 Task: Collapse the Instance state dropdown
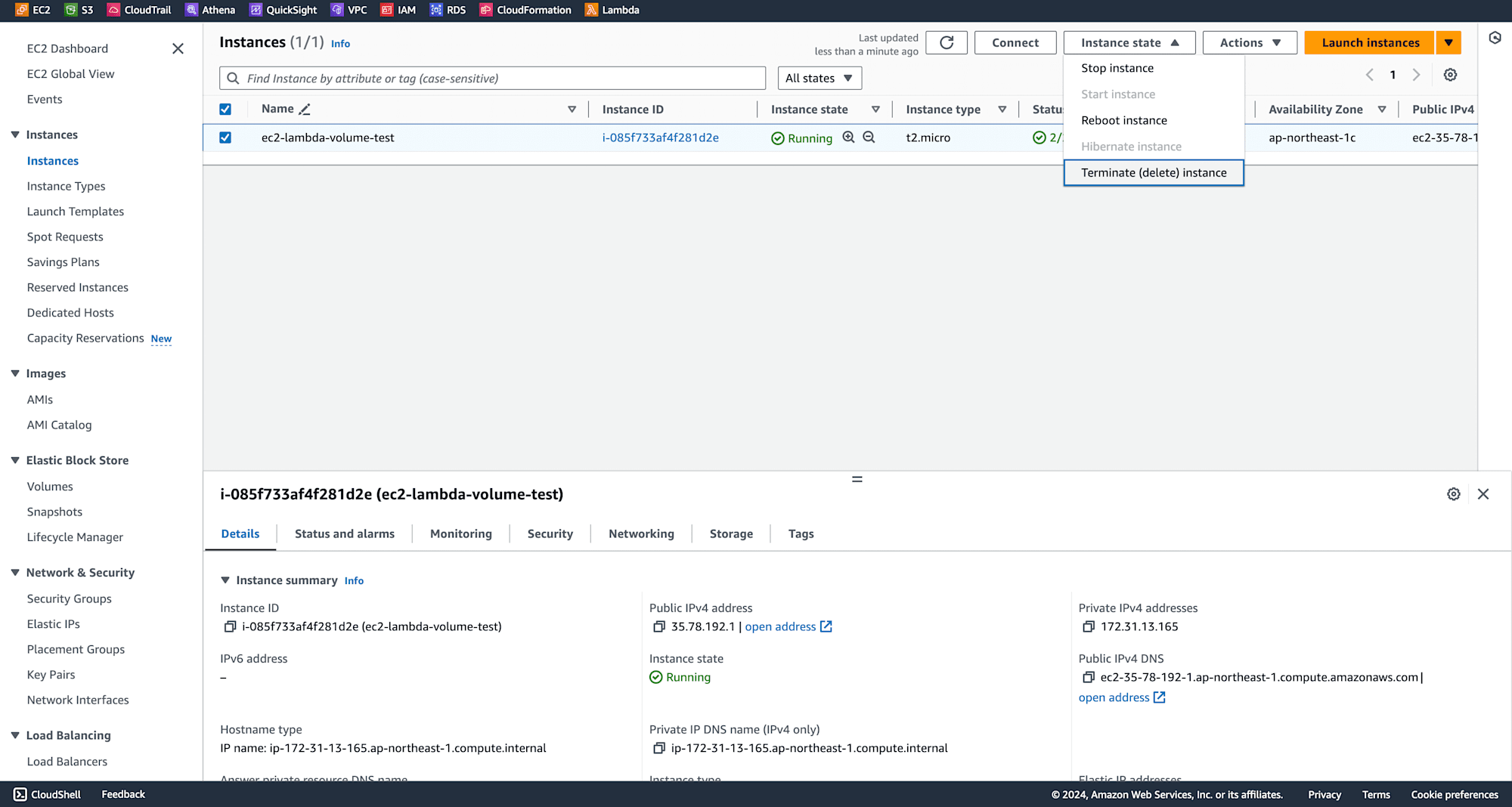pos(1129,42)
